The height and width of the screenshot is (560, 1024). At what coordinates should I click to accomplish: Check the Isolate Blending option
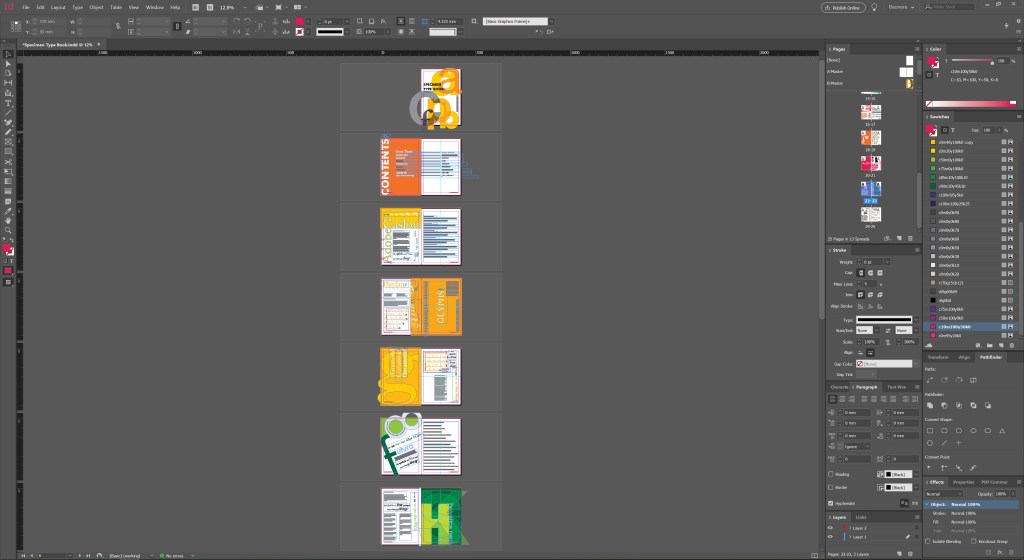click(927, 541)
